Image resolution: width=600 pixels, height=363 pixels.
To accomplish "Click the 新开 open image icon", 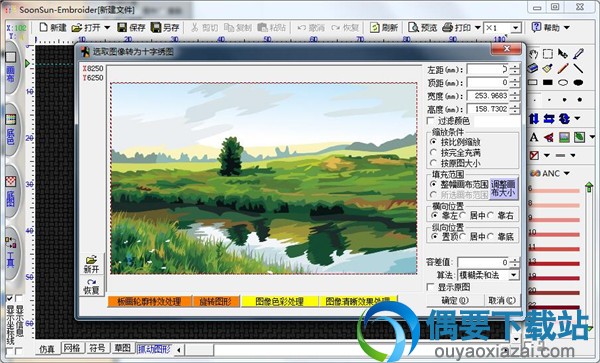I will click(x=91, y=264).
